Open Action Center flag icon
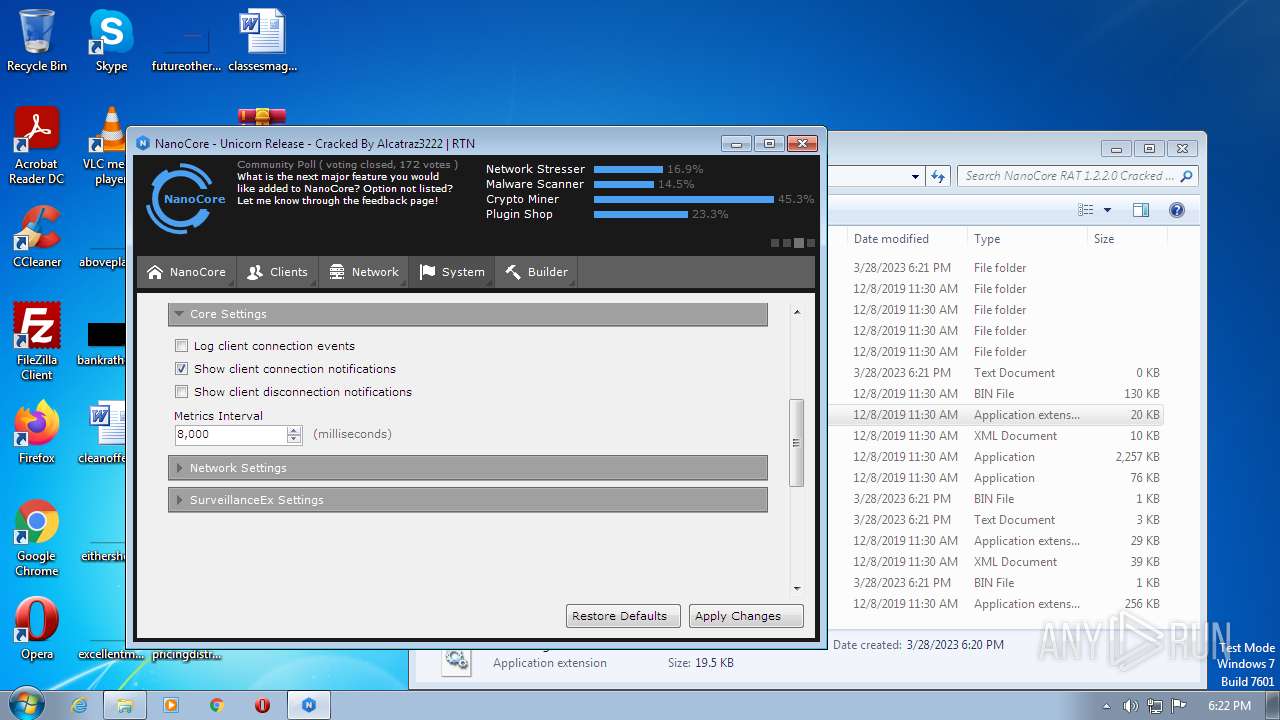Image resolution: width=1280 pixels, height=720 pixels. (x=1179, y=705)
